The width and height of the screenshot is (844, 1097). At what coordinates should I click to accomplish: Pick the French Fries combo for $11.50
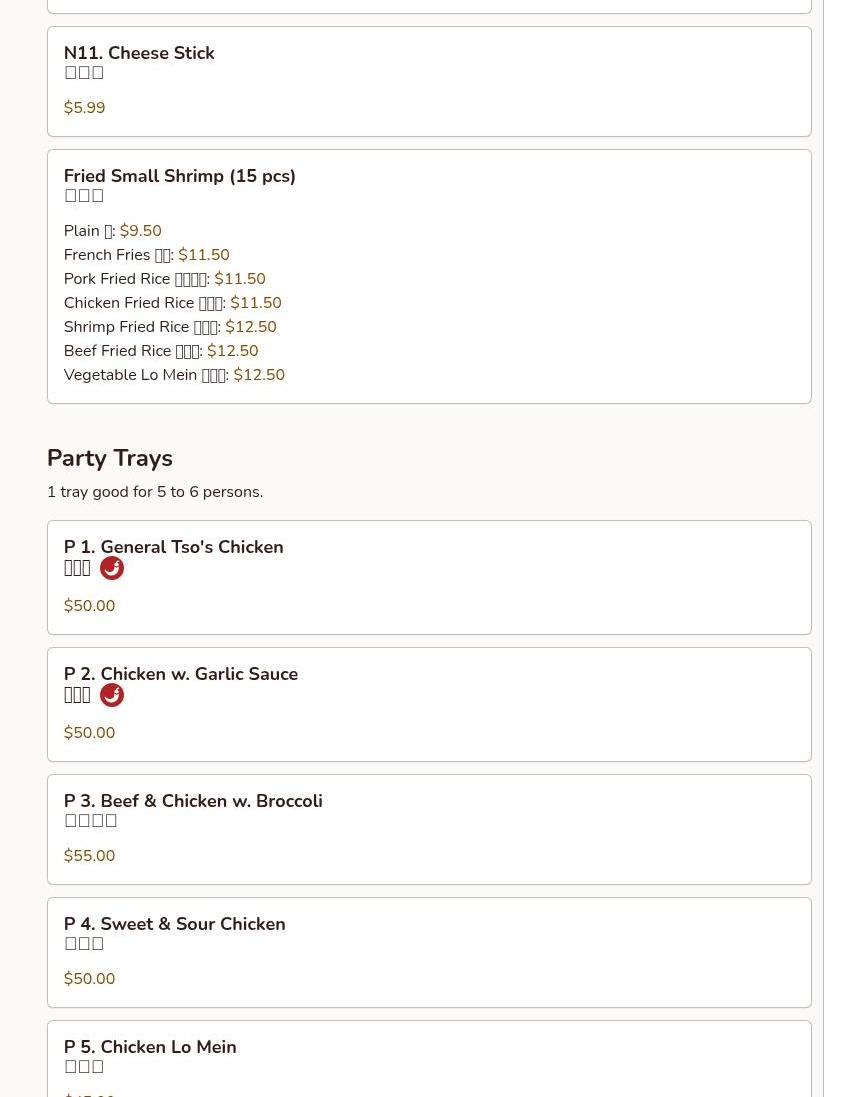click(x=146, y=255)
